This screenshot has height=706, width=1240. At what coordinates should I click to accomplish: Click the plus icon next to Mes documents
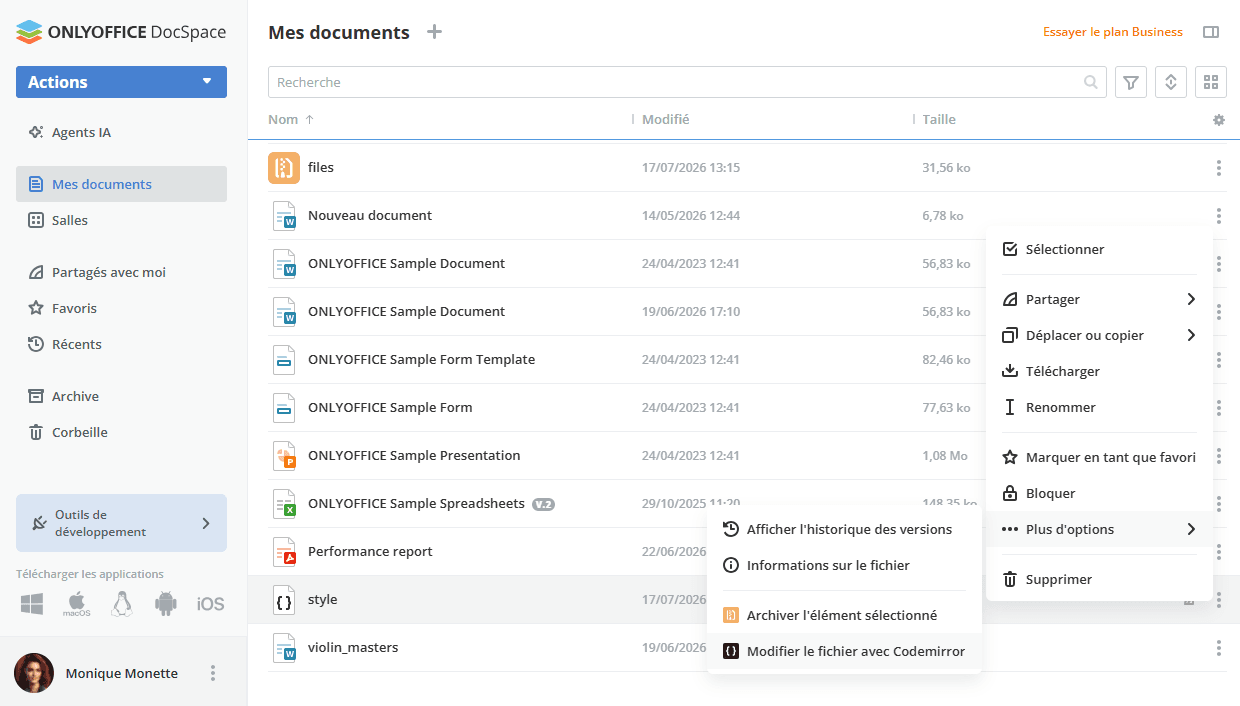click(x=434, y=32)
